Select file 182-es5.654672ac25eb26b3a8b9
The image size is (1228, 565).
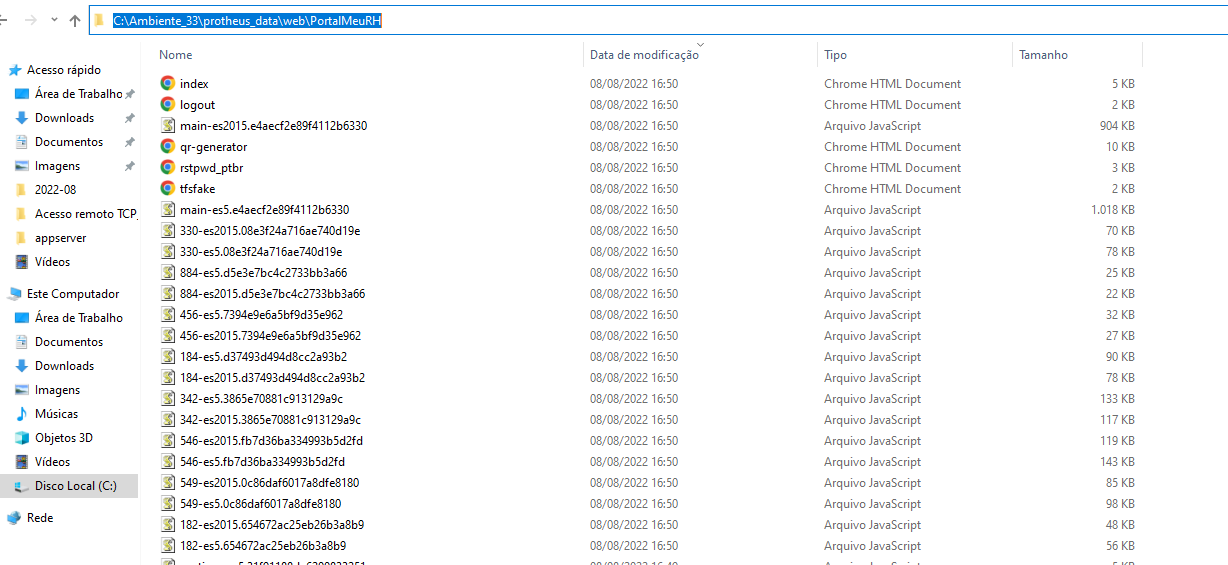point(263,546)
